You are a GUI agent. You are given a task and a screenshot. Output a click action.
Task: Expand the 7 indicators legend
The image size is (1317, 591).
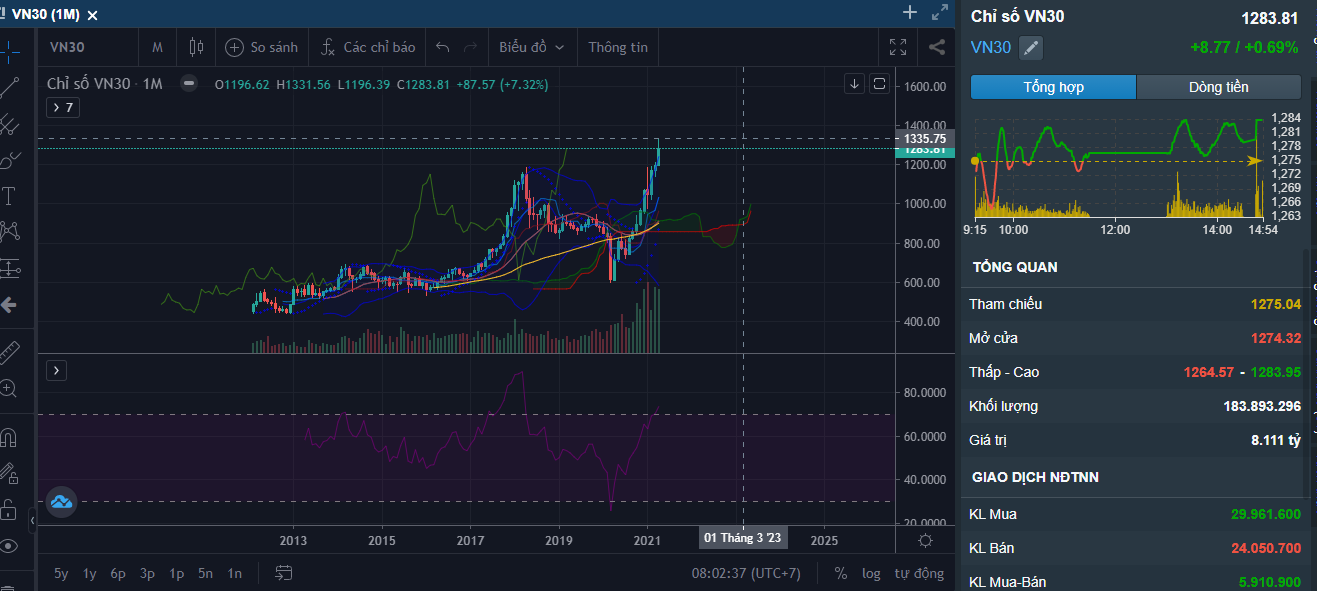point(62,107)
